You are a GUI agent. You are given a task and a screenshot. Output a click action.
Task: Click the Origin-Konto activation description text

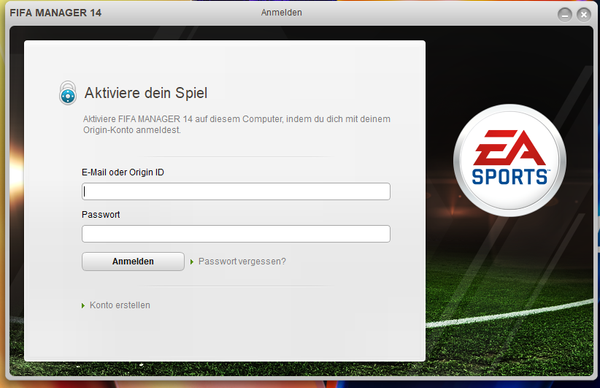coord(237,124)
